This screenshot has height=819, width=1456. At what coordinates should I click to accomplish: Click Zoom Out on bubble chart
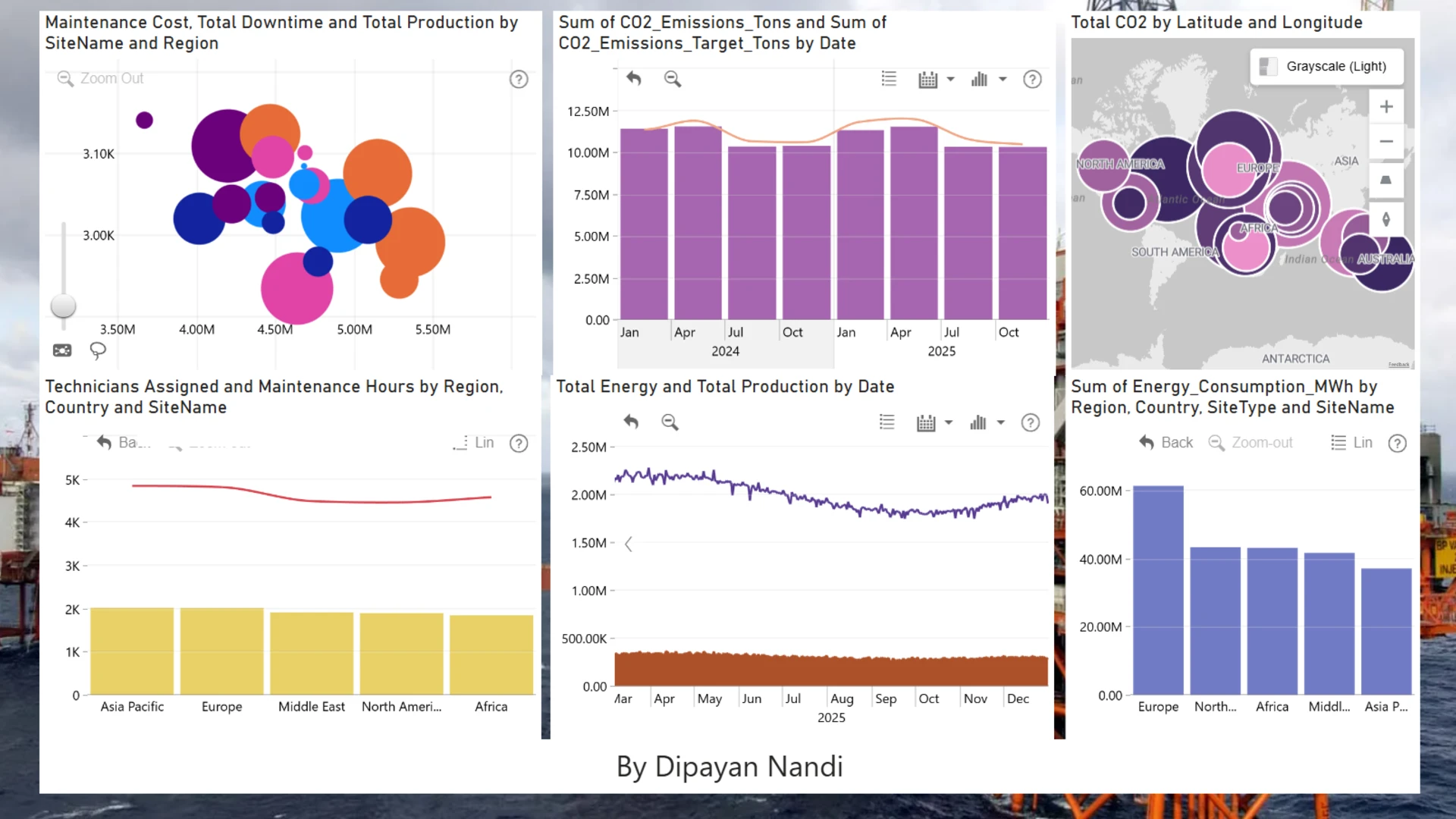pos(100,78)
